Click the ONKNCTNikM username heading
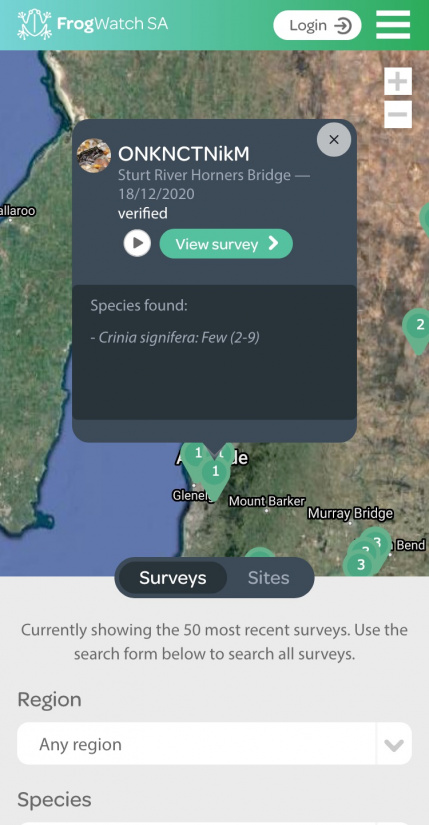 coord(184,154)
